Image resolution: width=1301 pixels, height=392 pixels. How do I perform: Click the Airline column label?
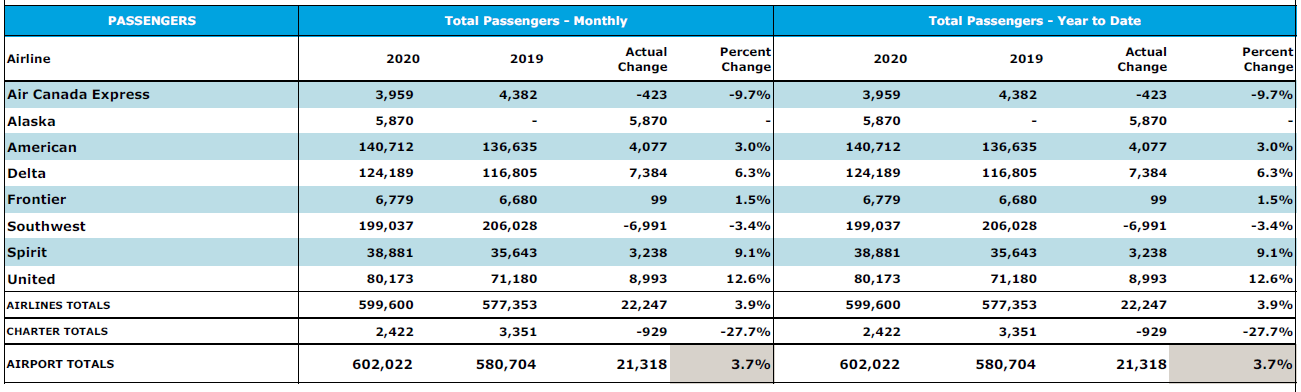[28, 59]
